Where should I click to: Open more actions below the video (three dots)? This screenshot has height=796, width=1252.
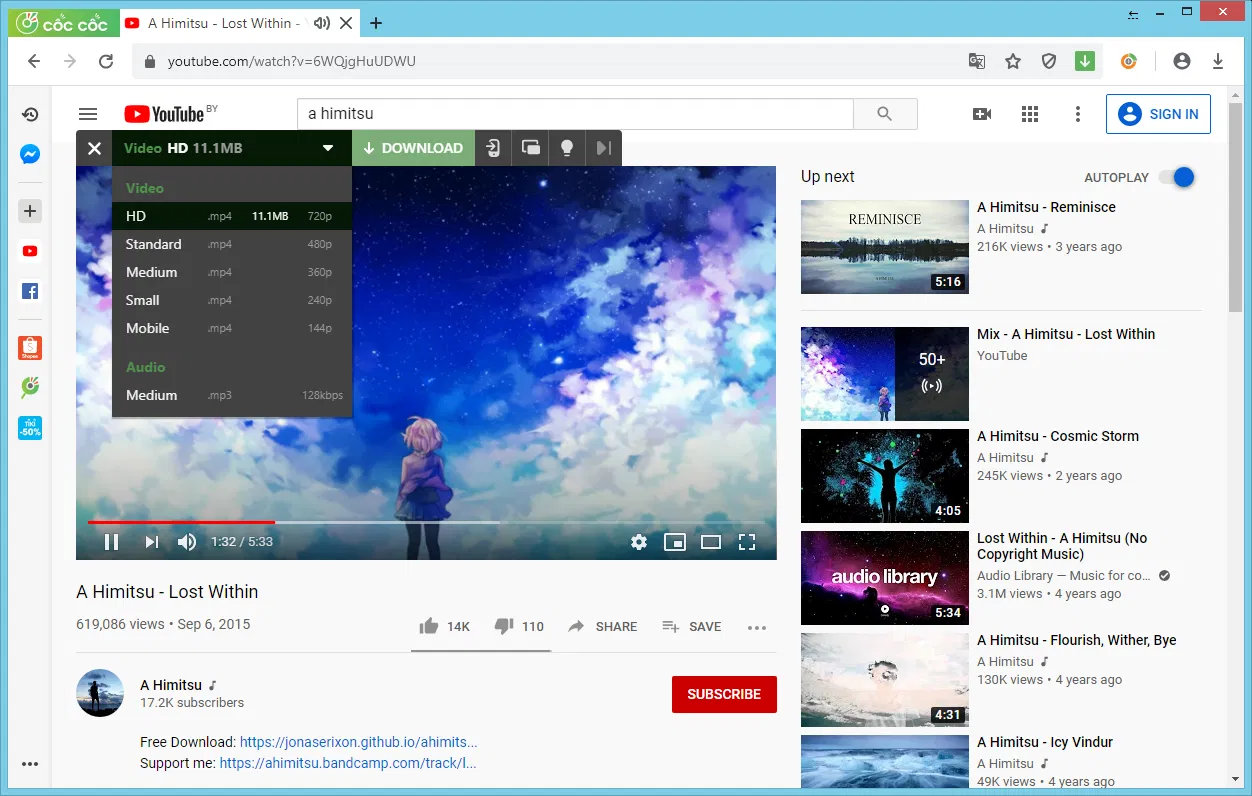(x=757, y=627)
